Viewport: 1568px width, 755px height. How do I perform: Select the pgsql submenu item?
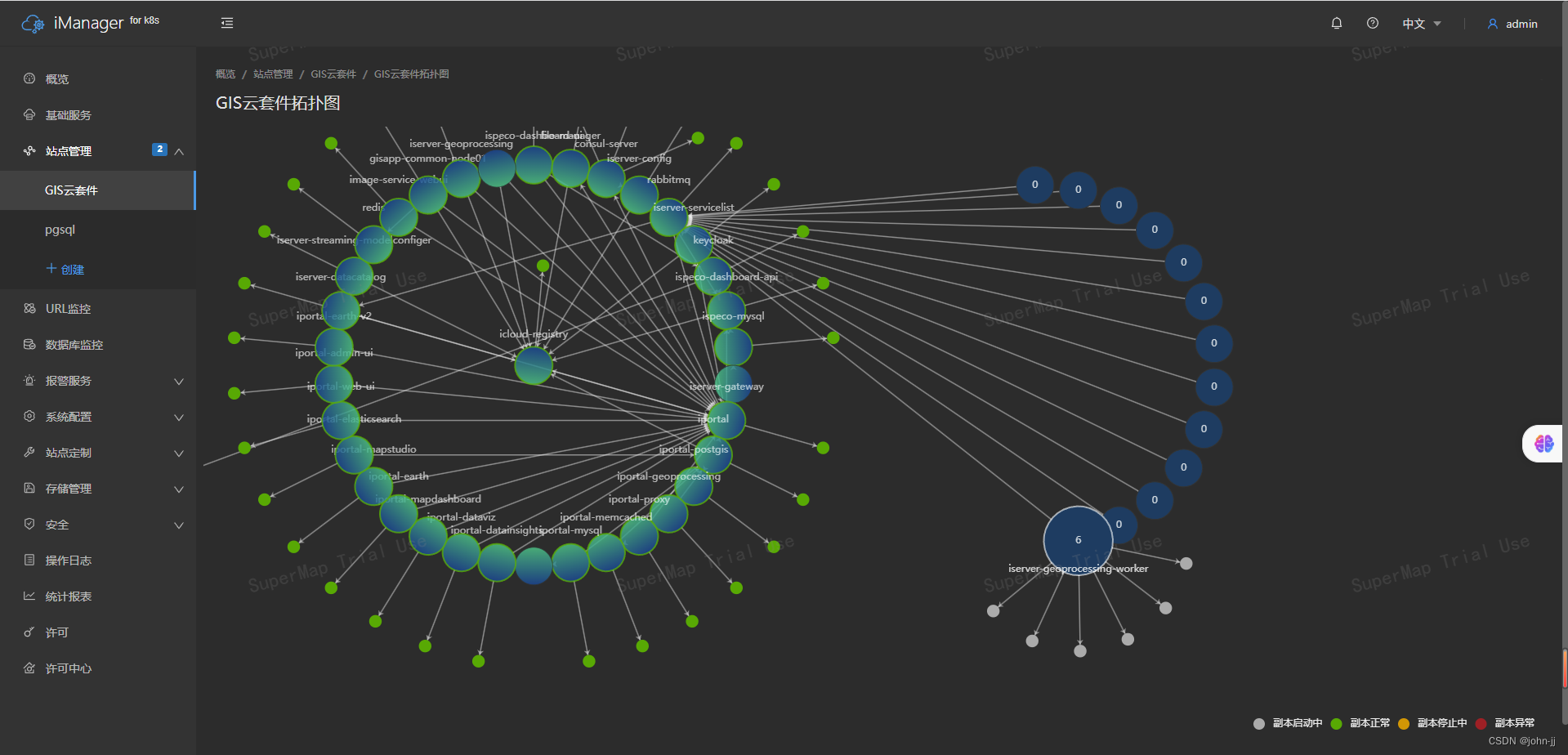tap(98, 230)
